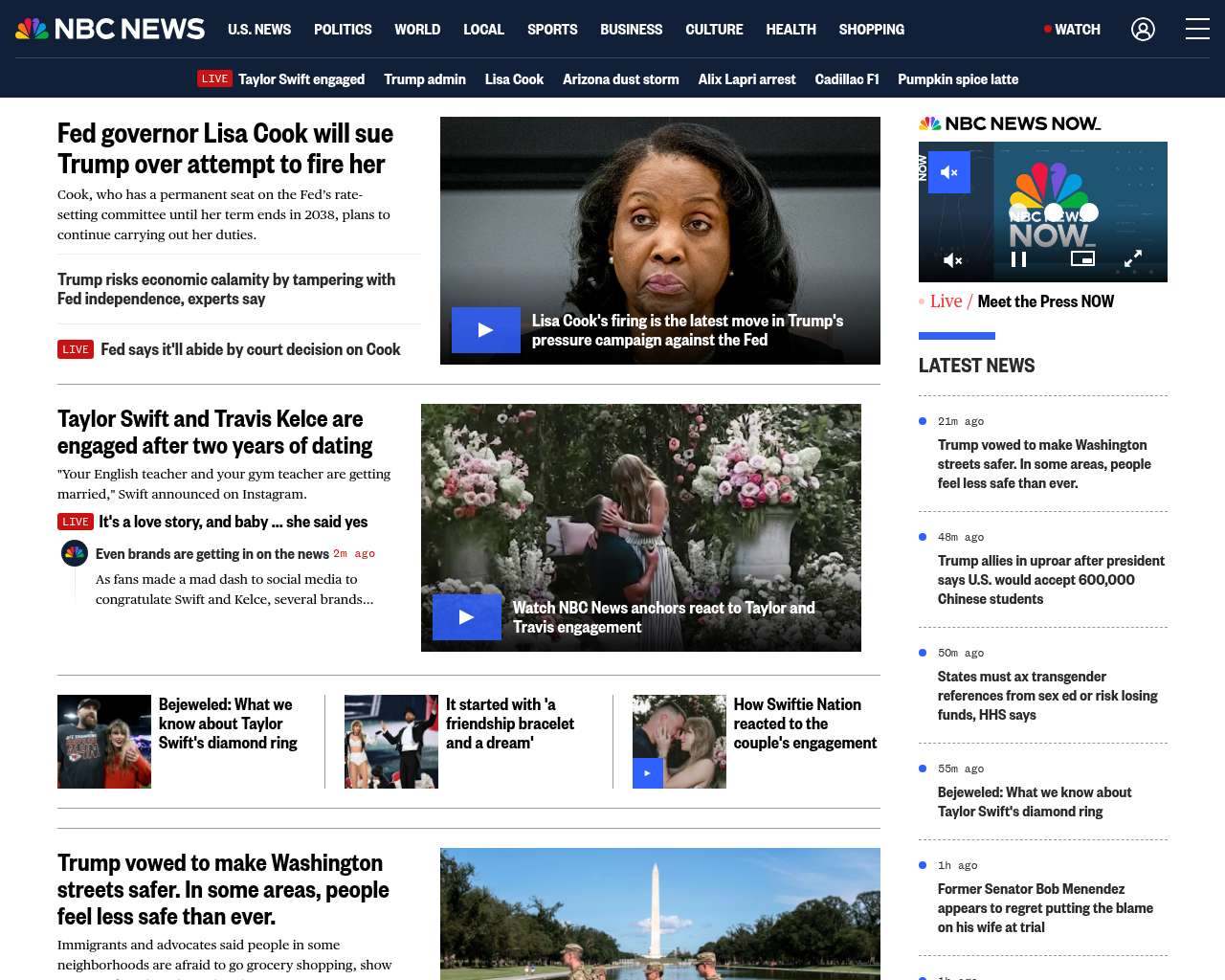The width and height of the screenshot is (1225, 980).
Task: Go to the Health section
Action: point(791,30)
